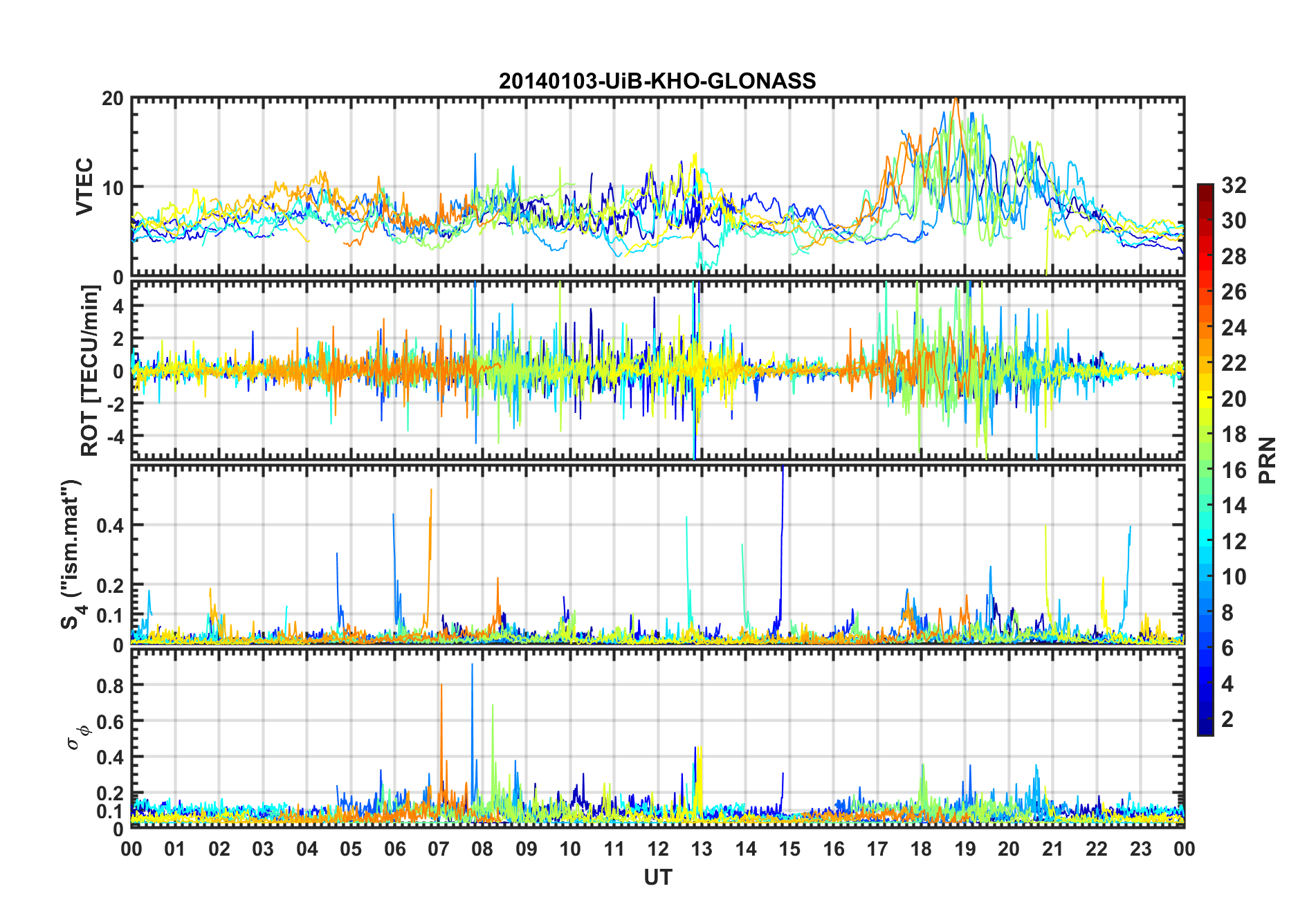The width and height of the screenshot is (1316, 920).
Task: Select PRN colorbar tick label 22
Action: coord(1234,363)
